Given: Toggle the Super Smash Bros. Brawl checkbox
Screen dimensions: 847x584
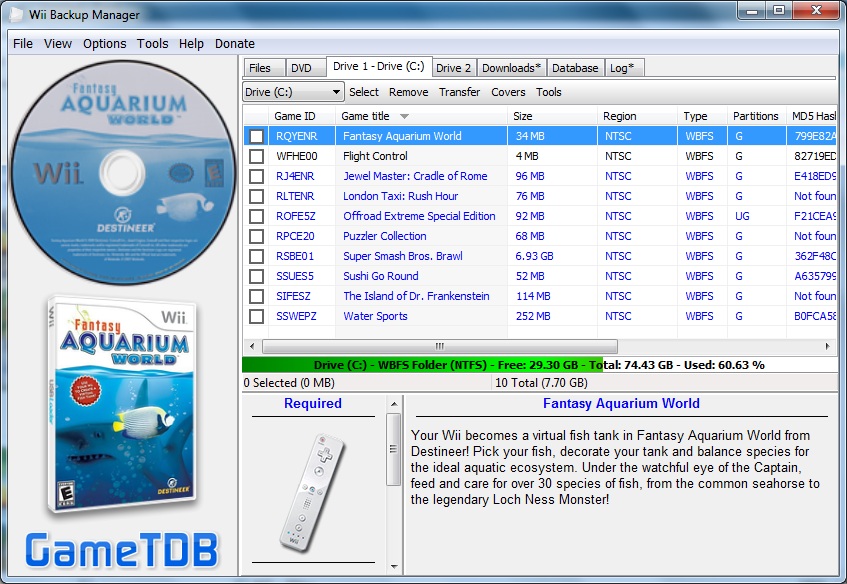Looking at the screenshot, I should click(x=256, y=256).
